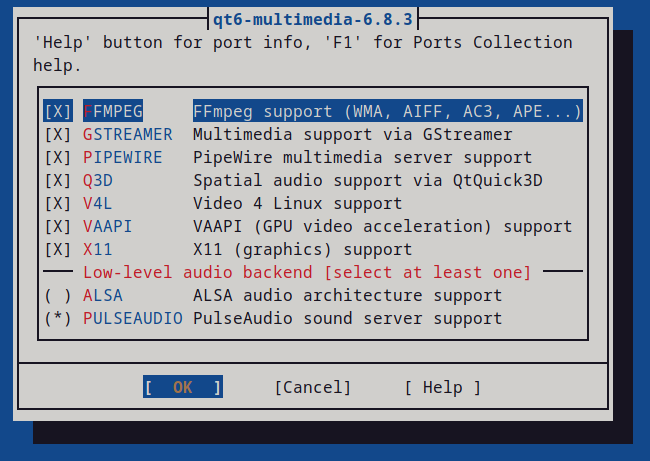Click the Cancel button

point(313,387)
